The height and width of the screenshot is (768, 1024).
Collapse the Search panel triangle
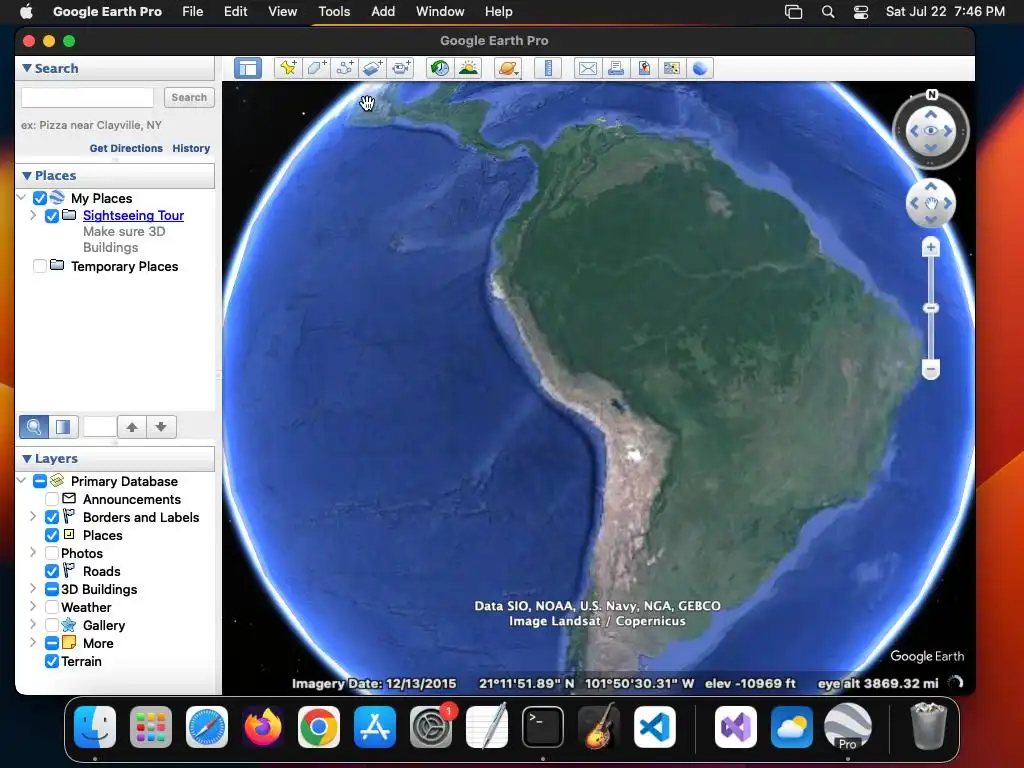coord(27,68)
